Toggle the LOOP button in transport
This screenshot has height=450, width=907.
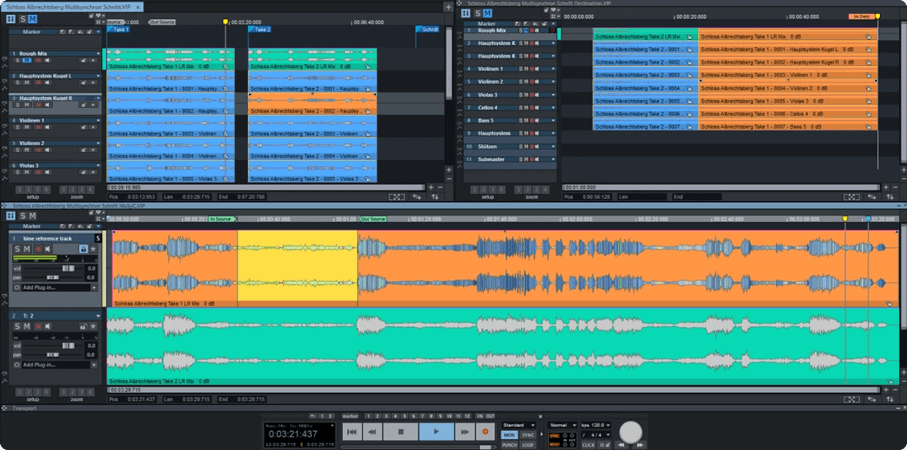[x=528, y=443]
